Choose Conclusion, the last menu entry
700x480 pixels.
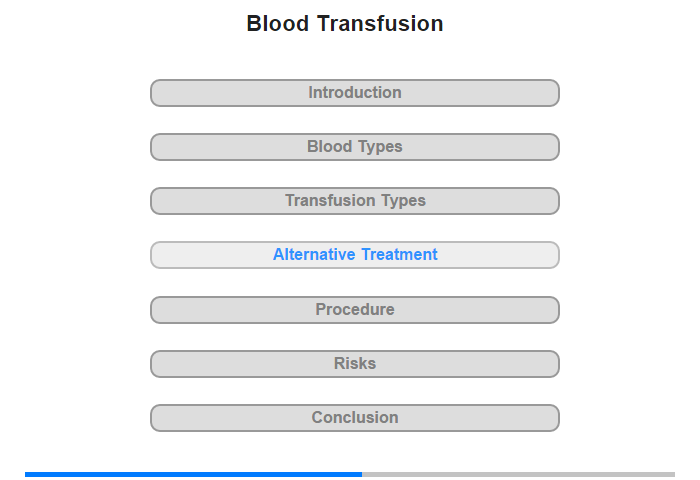[354, 418]
